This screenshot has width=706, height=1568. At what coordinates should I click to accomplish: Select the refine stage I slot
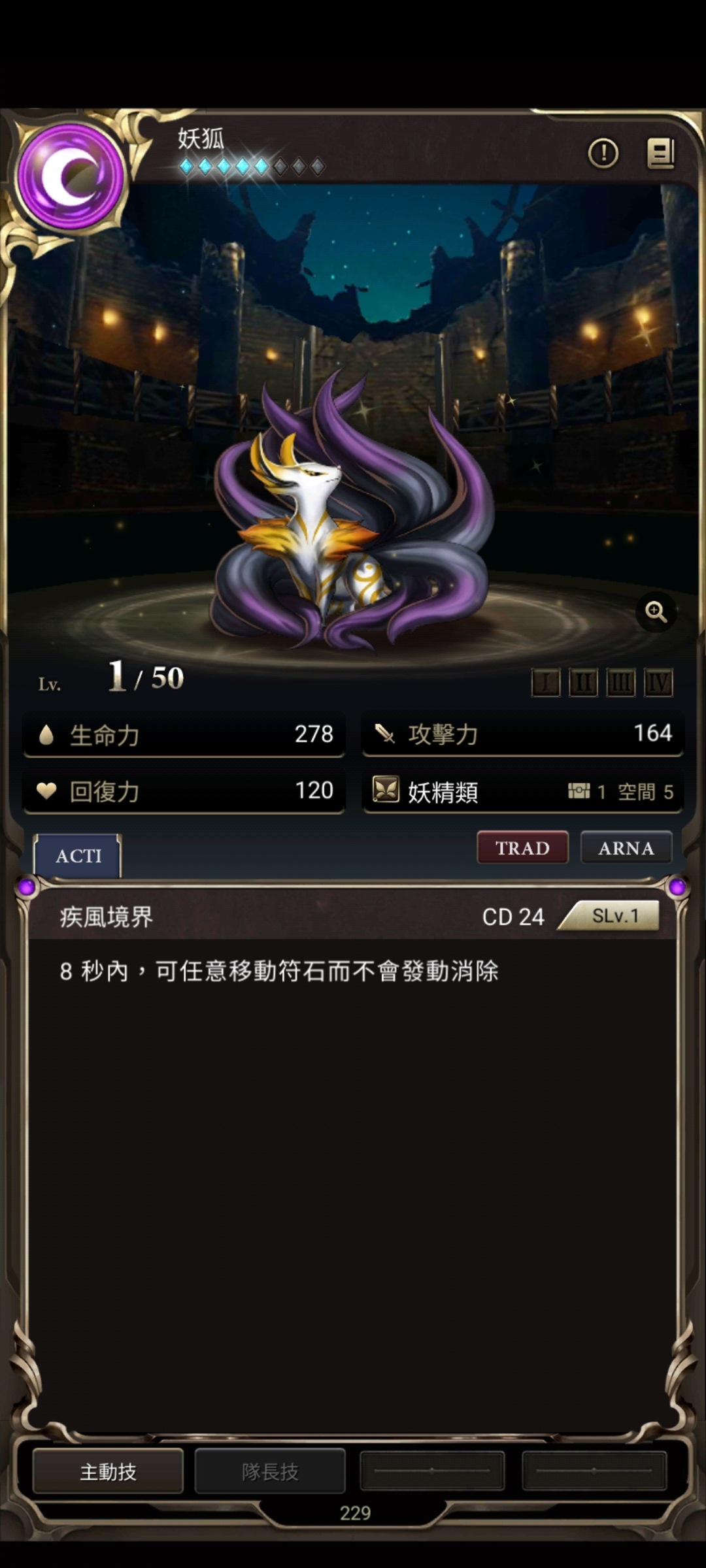tap(546, 683)
